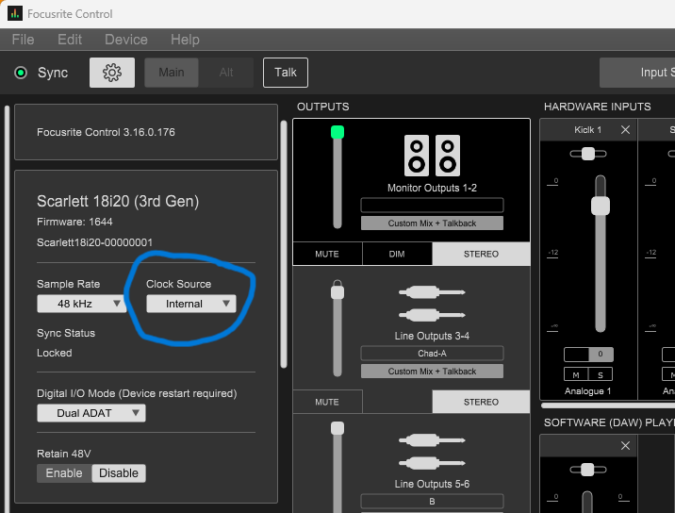Mute the Analogue 1 channel with M
The width and height of the screenshot is (675, 513).
coord(576,375)
